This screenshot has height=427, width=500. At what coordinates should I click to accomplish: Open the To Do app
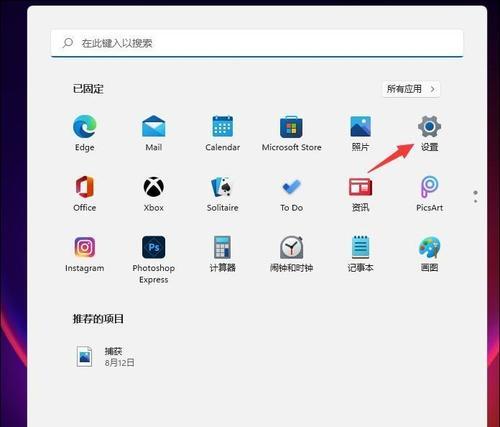(x=292, y=193)
